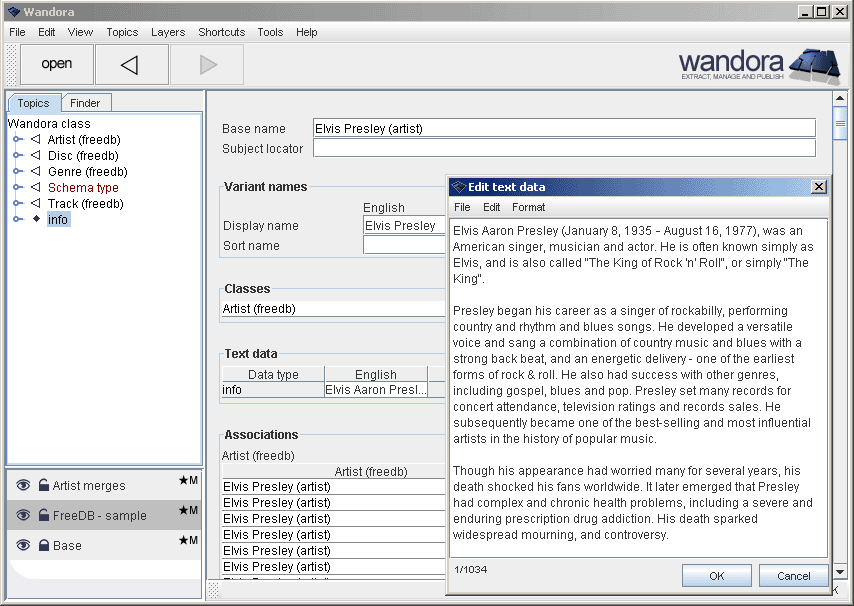Click the forward arrow navigation button
This screenshot has width=854, height=606.
click(x=207, y=65)
